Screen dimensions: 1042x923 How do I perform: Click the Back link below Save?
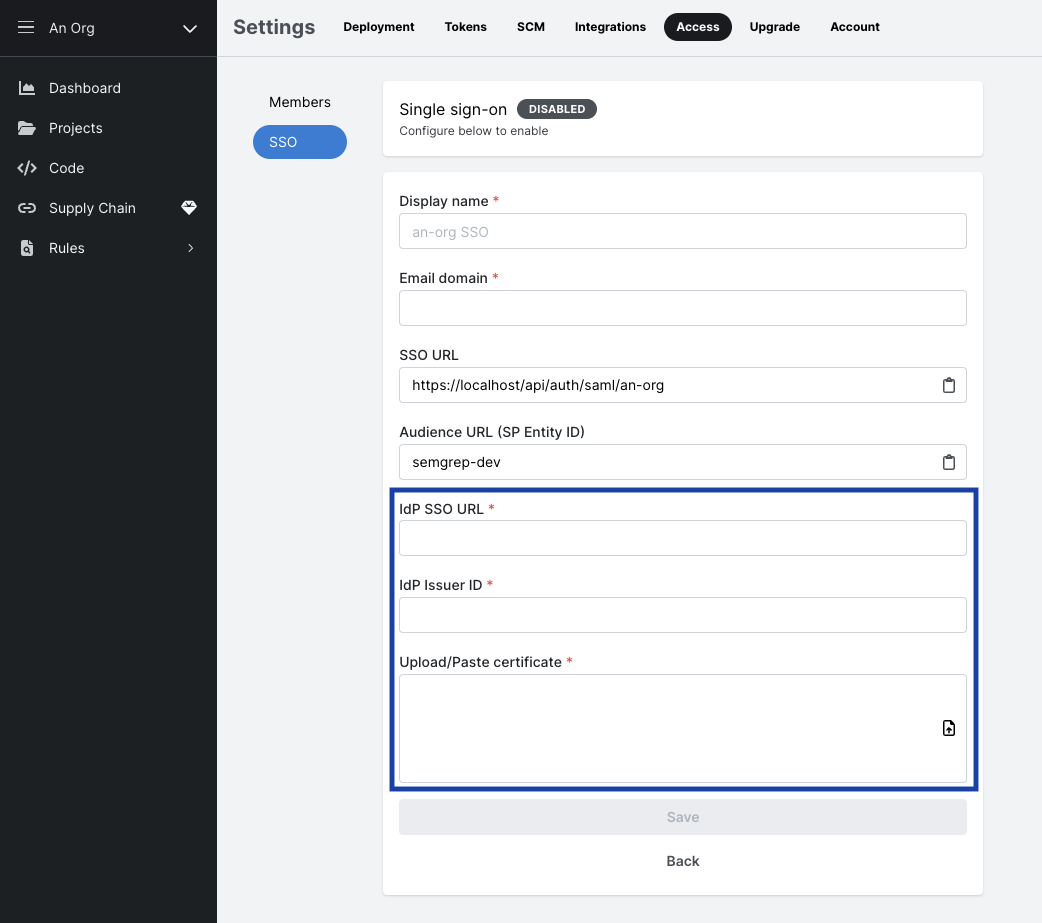click(x=682, y=861)
